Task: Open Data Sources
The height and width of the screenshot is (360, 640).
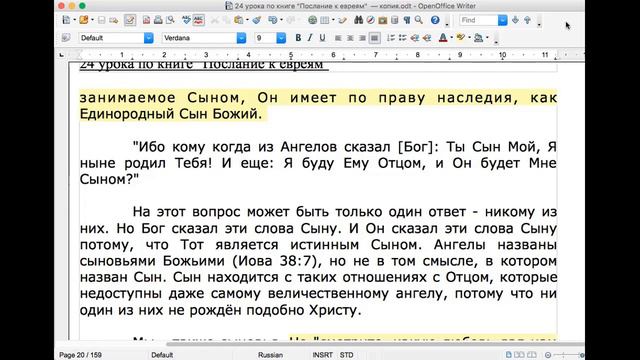Action: [x=394, y=20]
